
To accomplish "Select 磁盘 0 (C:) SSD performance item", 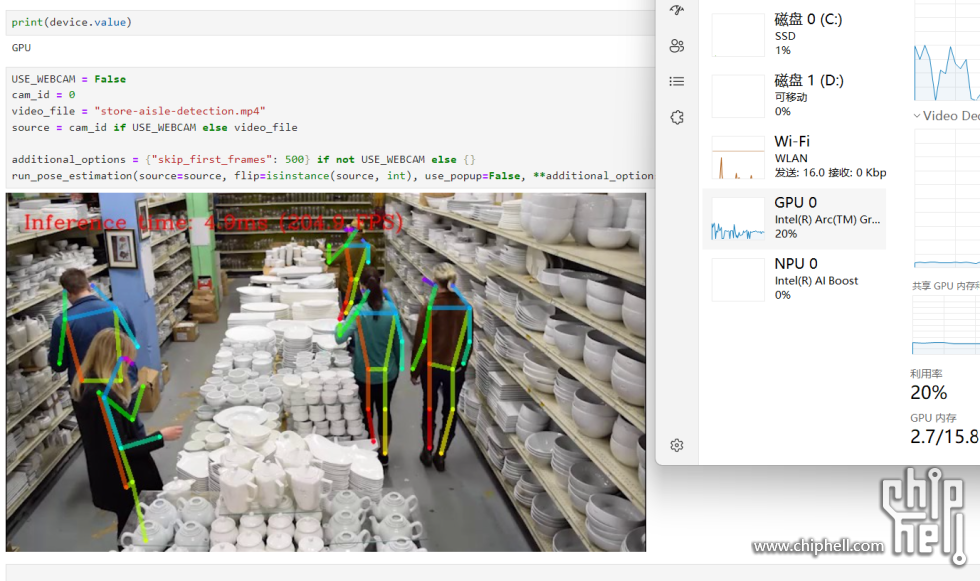I will 794,34.
